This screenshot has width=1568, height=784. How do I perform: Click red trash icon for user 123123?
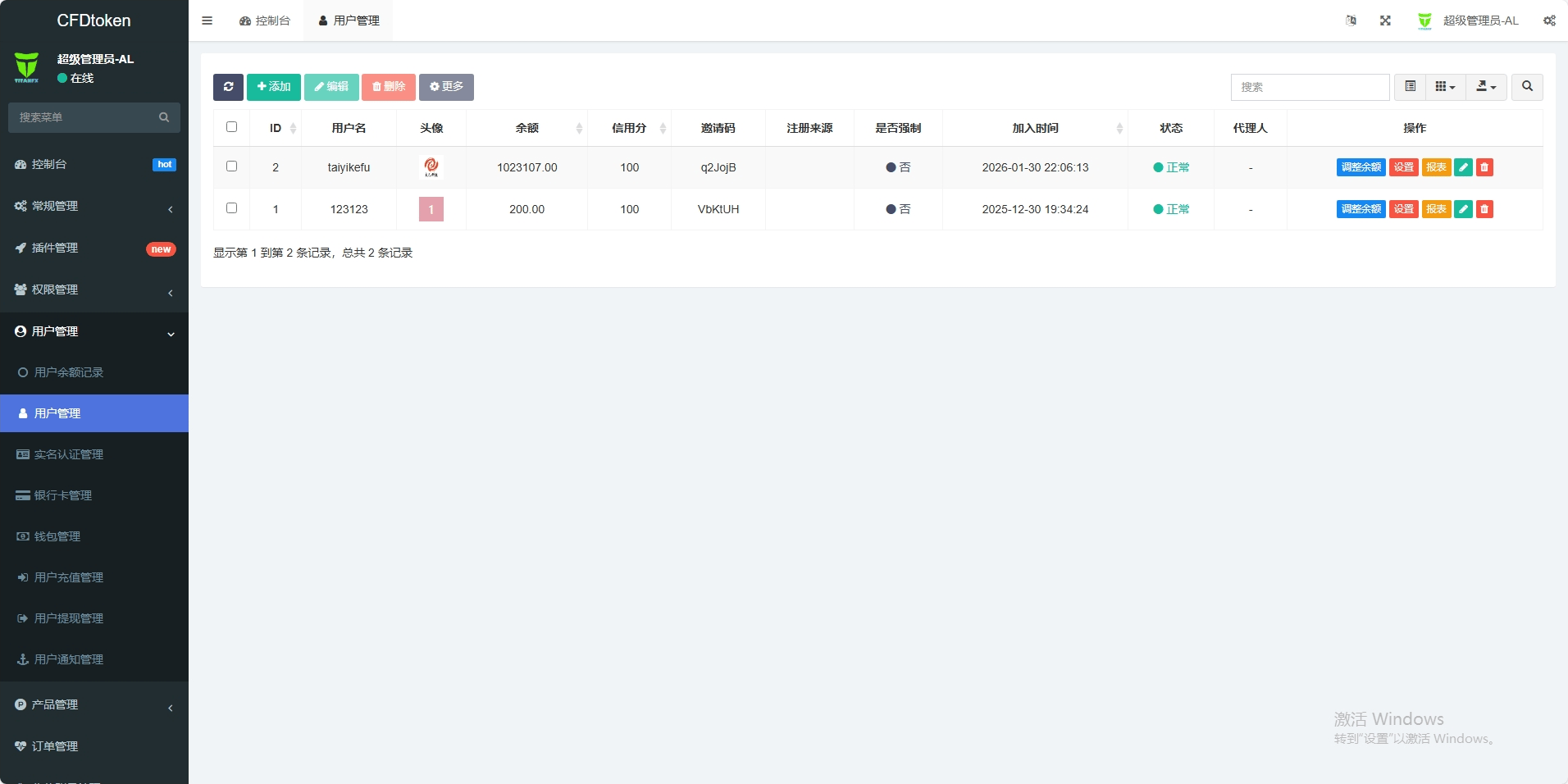1484,209
